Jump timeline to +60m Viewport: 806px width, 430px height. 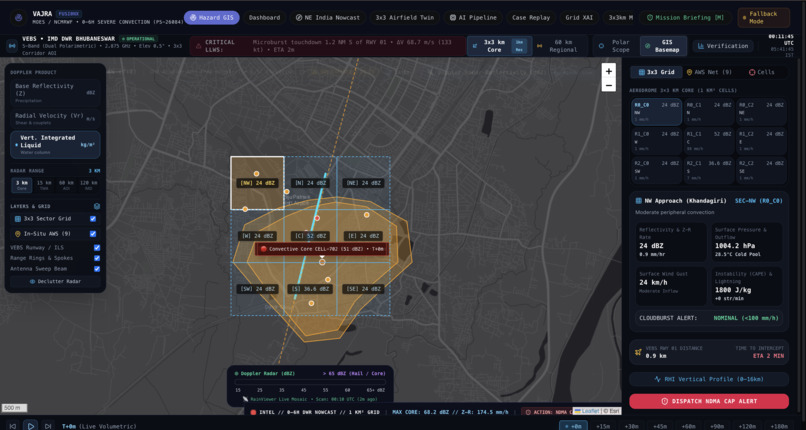pyautogui.click(x=687, y=426)
